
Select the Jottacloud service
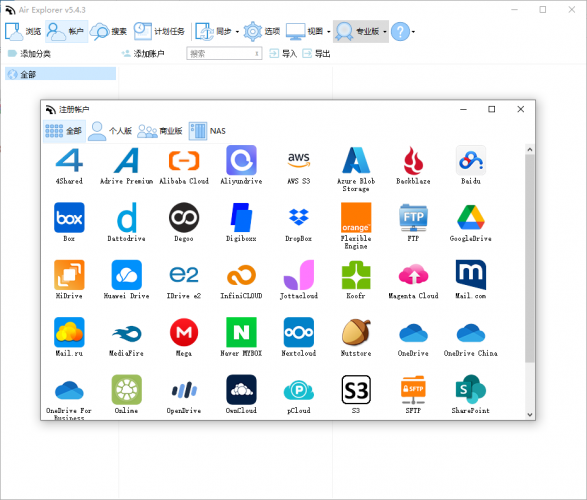(x=299, y=275)
